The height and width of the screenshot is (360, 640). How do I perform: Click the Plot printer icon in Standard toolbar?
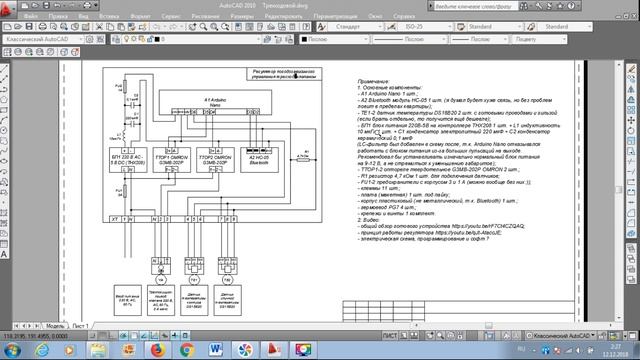point(42,27)
